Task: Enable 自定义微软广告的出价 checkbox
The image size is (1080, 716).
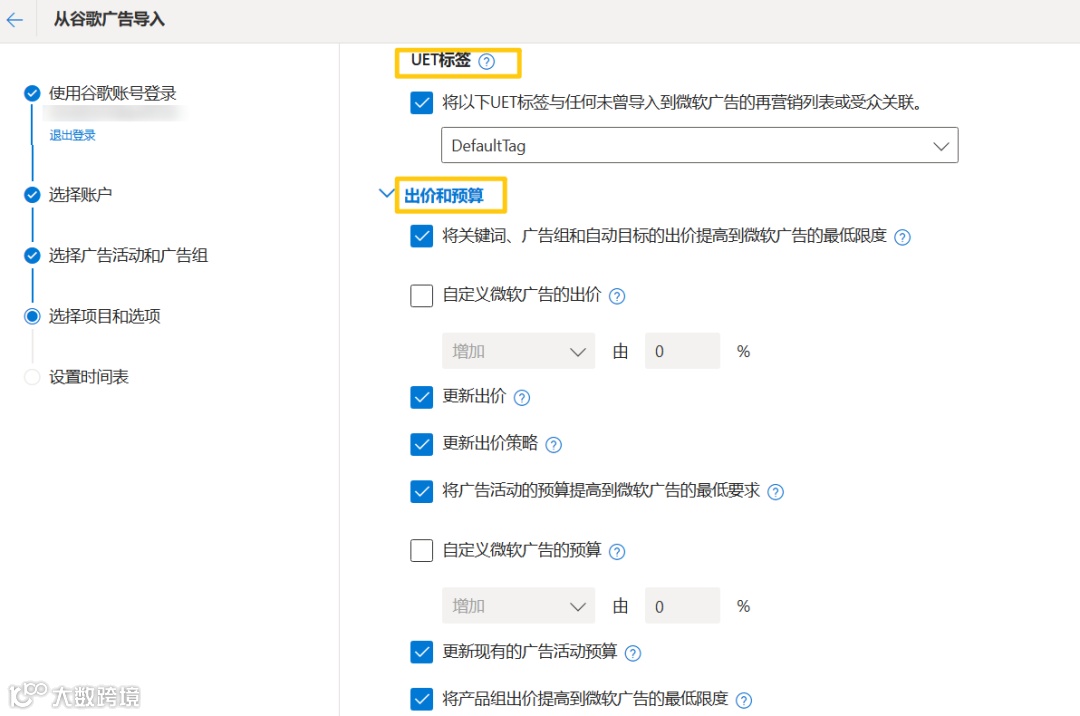Action: 422,295
